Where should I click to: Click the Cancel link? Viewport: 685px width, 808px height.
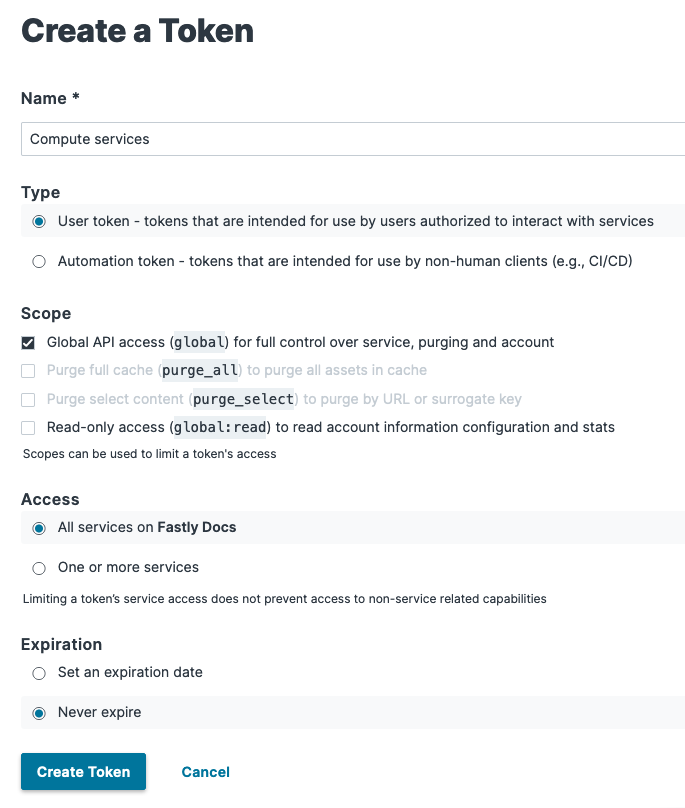coord(205,771)
